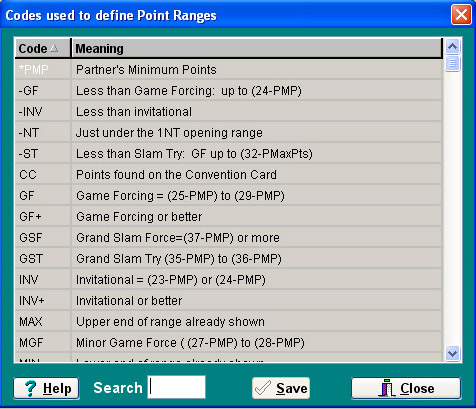Viewport: 476px width, 409px height.
Task: Click the vertical scrollbar thumb
Action: coord(452,63)
